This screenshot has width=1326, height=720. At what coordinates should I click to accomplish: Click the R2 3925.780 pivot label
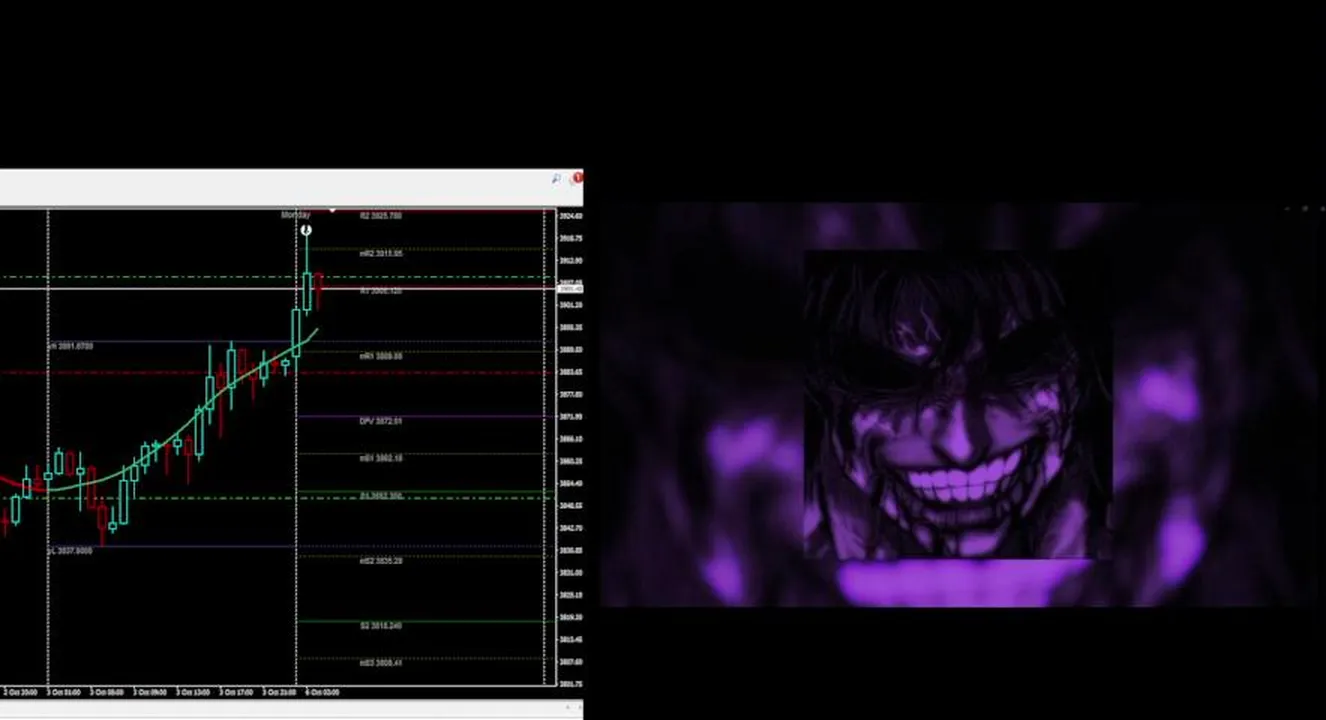tap(381, 216)
